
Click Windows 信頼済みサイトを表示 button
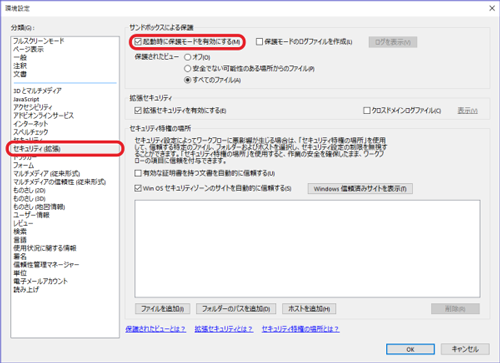(x=360, y=189)
